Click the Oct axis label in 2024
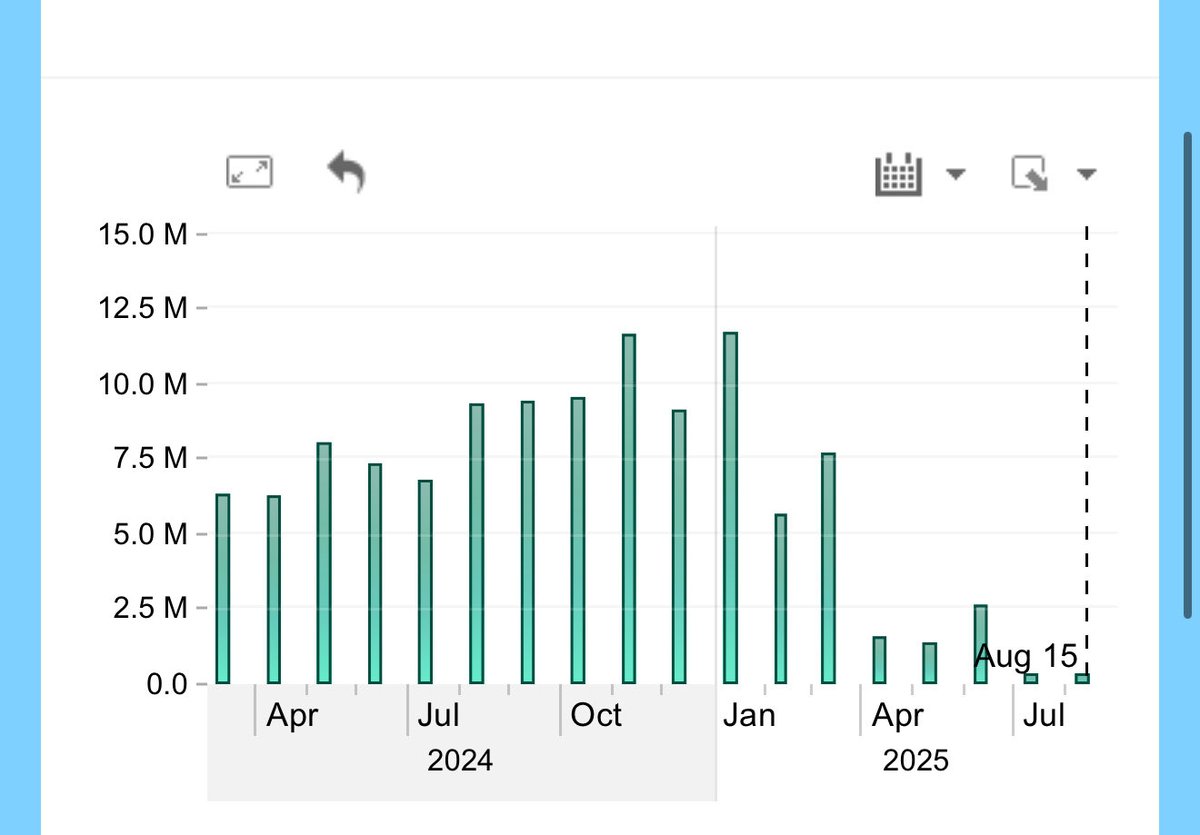This screenshot has width=1200, height=835. tap(595, 716)
